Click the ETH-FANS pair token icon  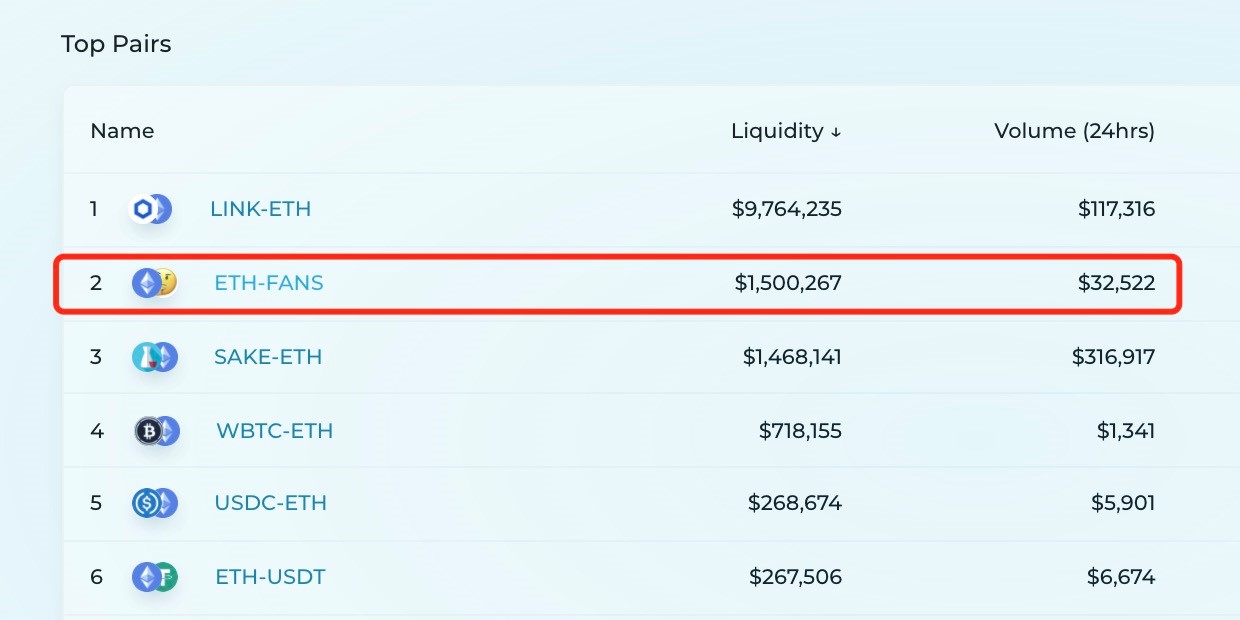pos(154,283)
